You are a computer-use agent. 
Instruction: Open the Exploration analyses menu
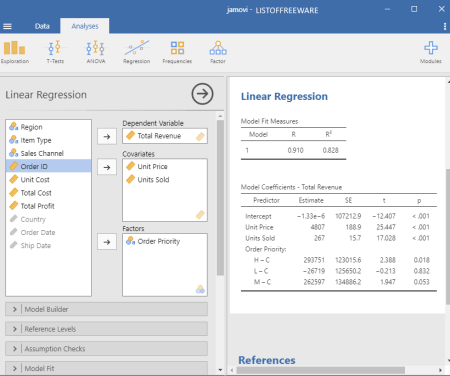(15, 52)
